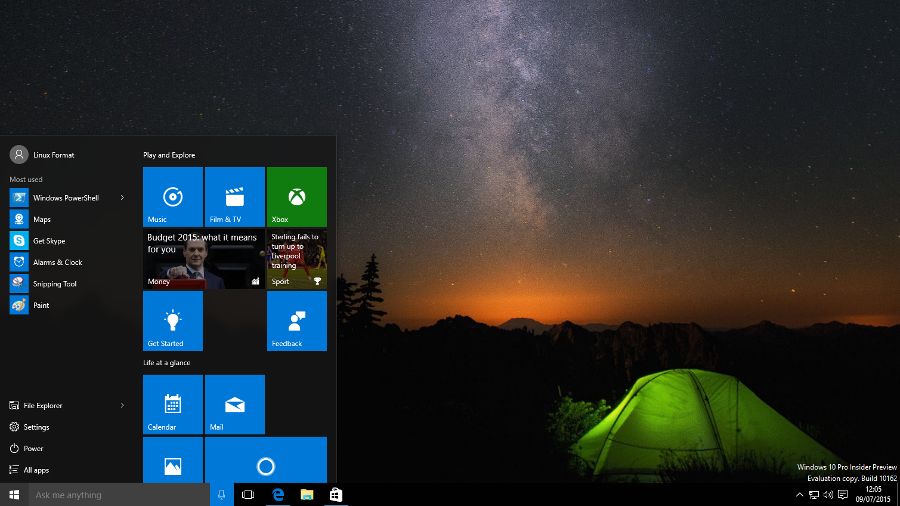Click the Life at a glance group header
The image size is (900, 506).
pos(166,363)
